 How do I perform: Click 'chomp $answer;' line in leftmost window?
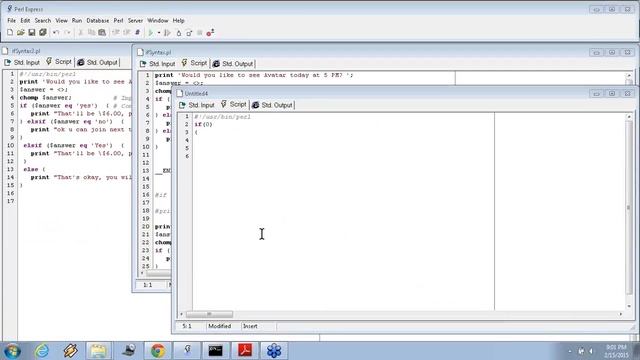(x=46, y=98)
